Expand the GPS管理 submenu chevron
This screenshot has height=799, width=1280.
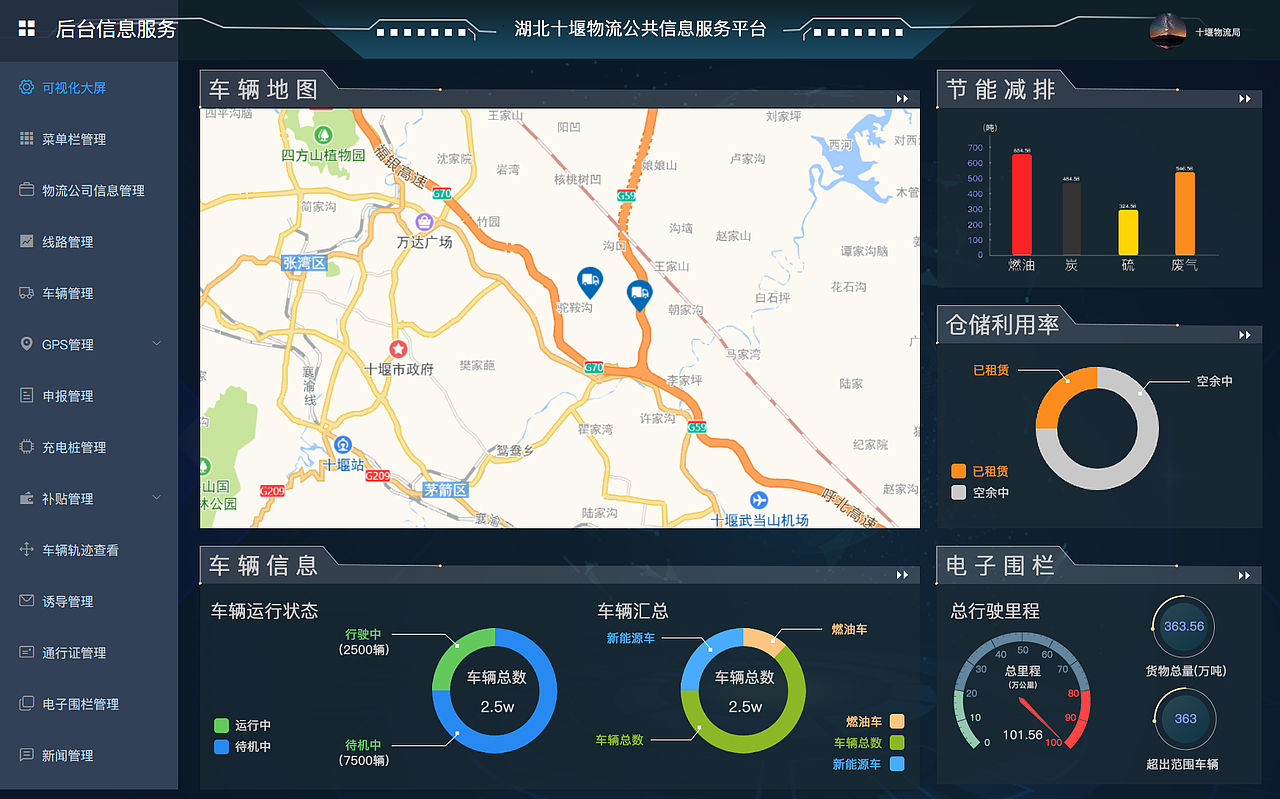pyautogui.click(x=156, y=343)
